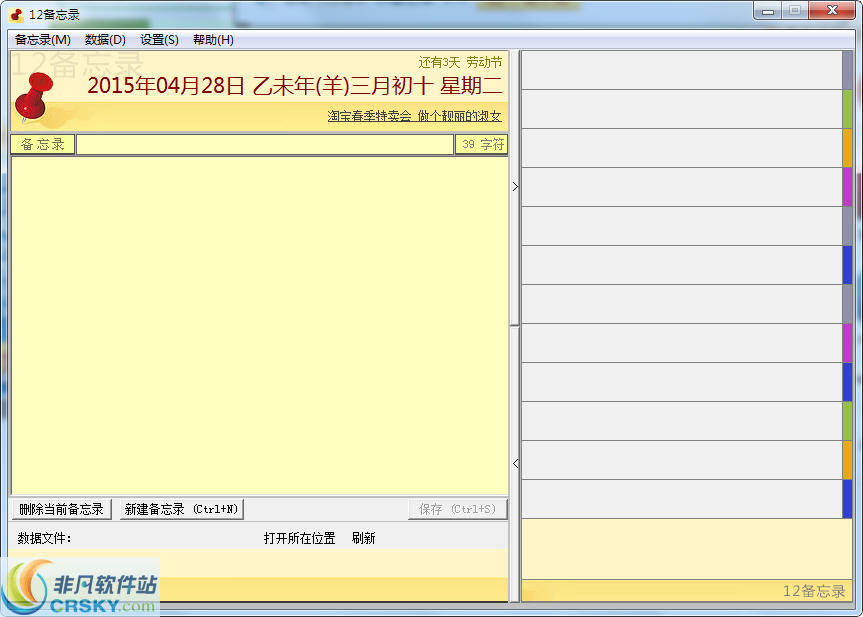This screenshot has height=617, width=863.
Task: Collapse the panel using the left arrow divider
Action: click(x=514, y=462)
